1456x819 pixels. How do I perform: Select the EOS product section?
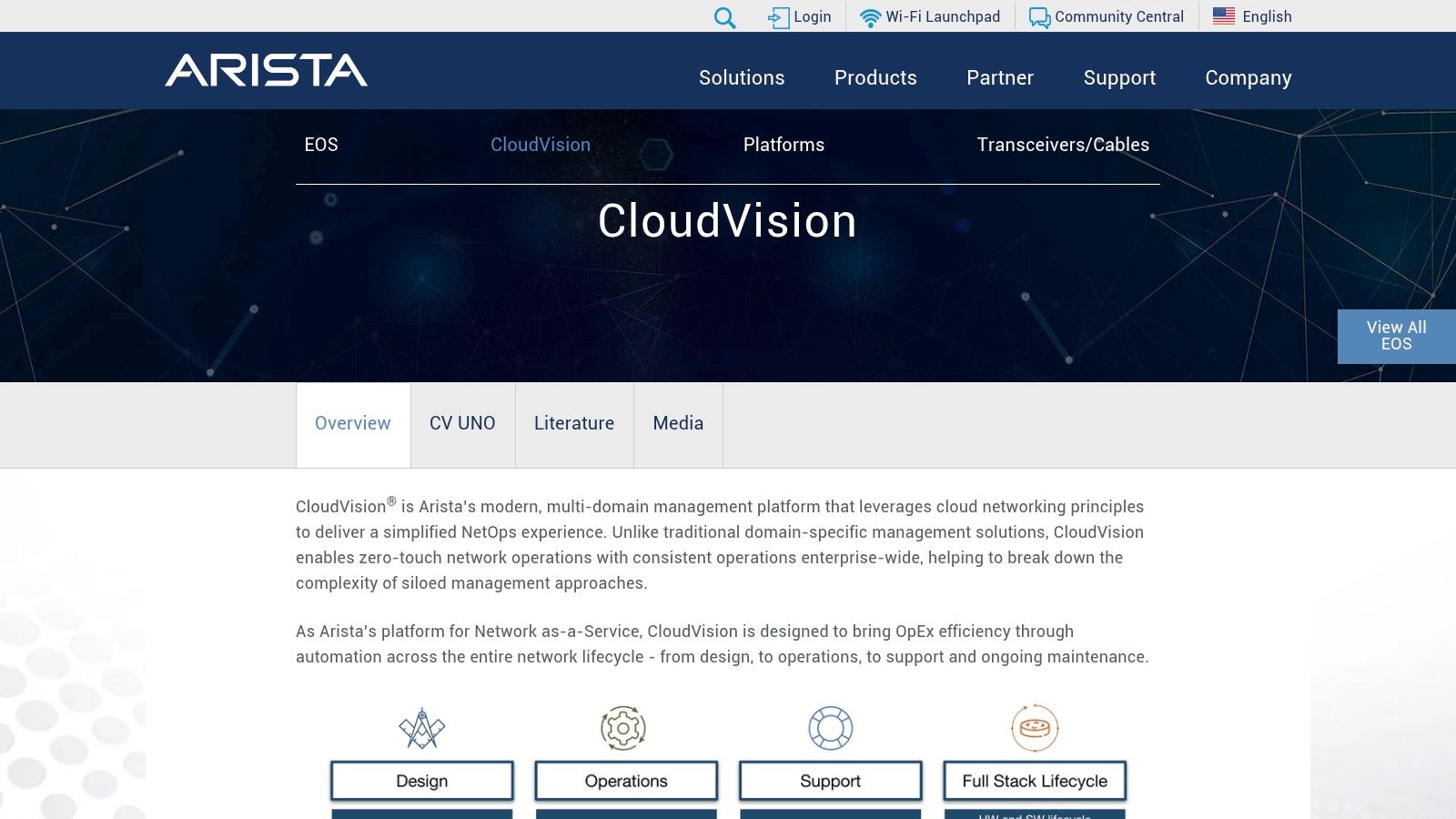point(321,145)
